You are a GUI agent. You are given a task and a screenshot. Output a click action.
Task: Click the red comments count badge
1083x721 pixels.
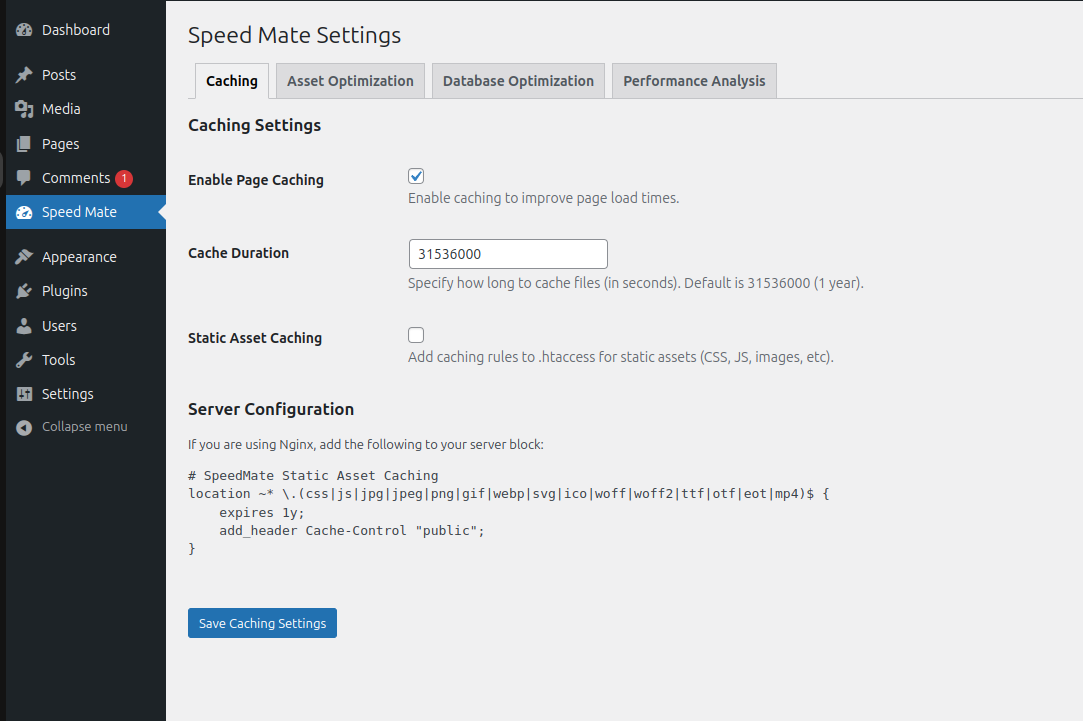[124, 178]
